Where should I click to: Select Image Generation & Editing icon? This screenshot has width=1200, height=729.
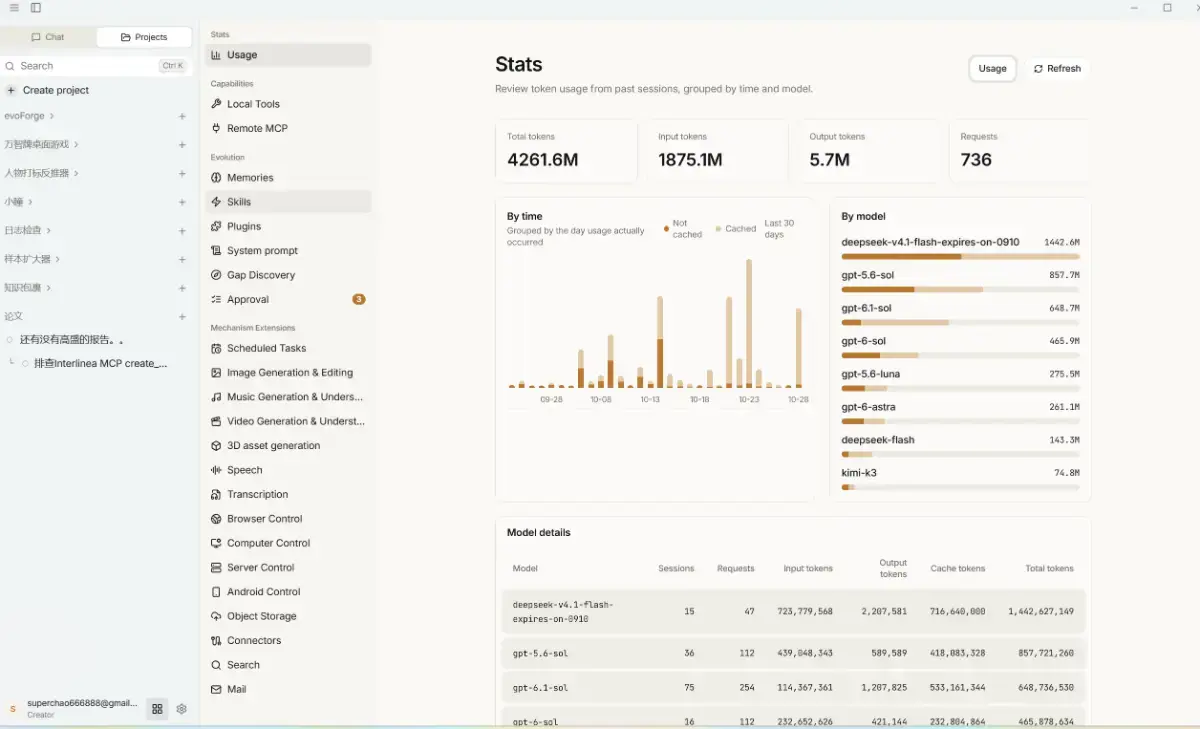click(x=216, y=372)
